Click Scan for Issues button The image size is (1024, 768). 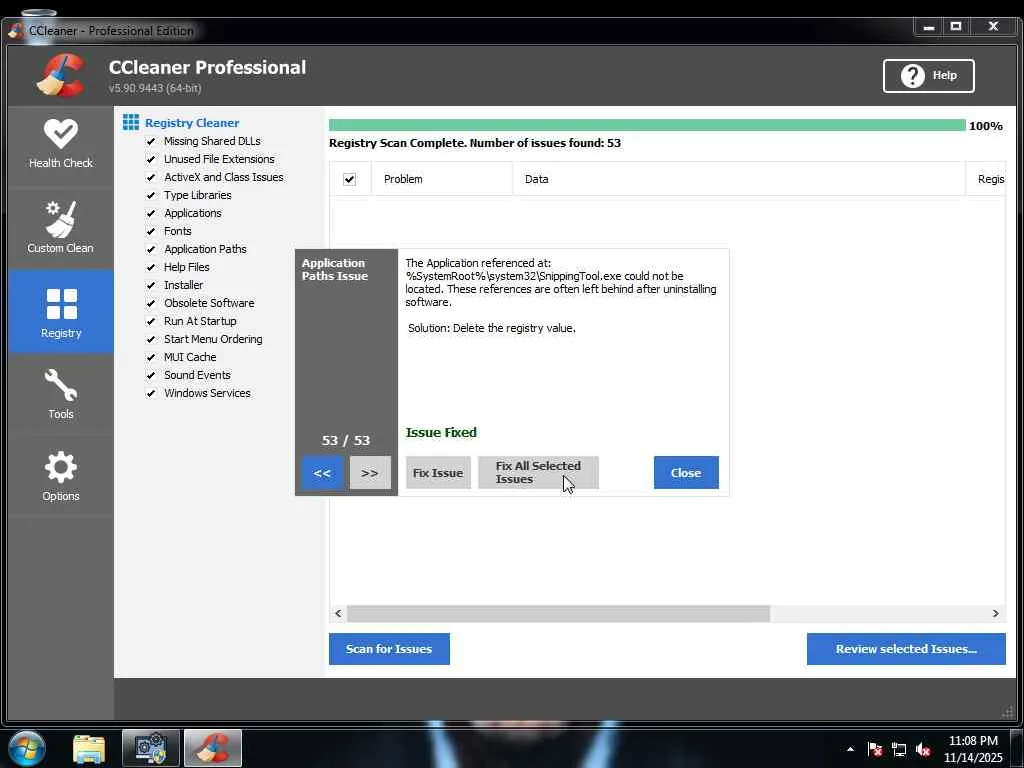[389, 649]
